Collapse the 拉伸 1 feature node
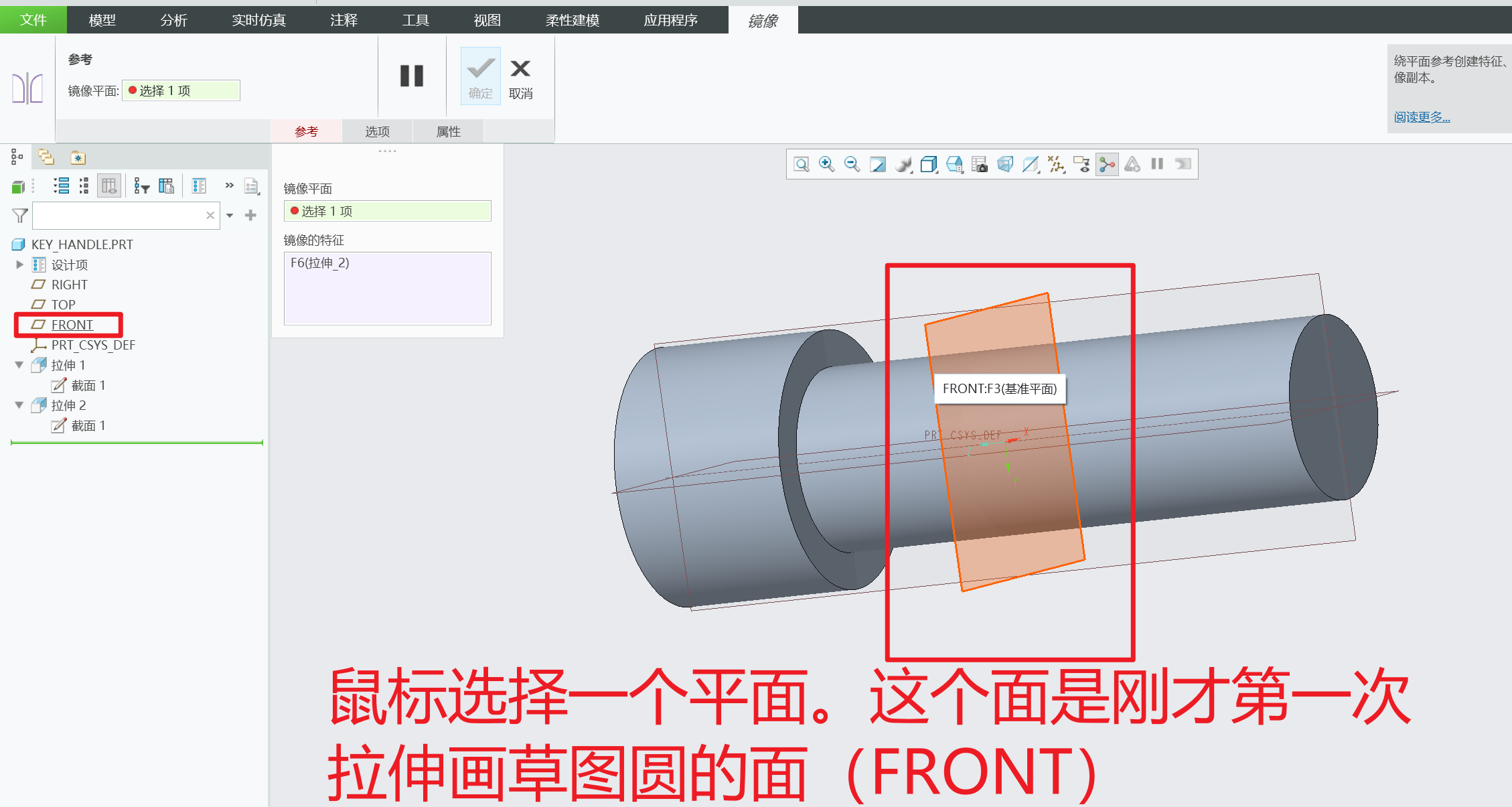 tap(19, 365)
